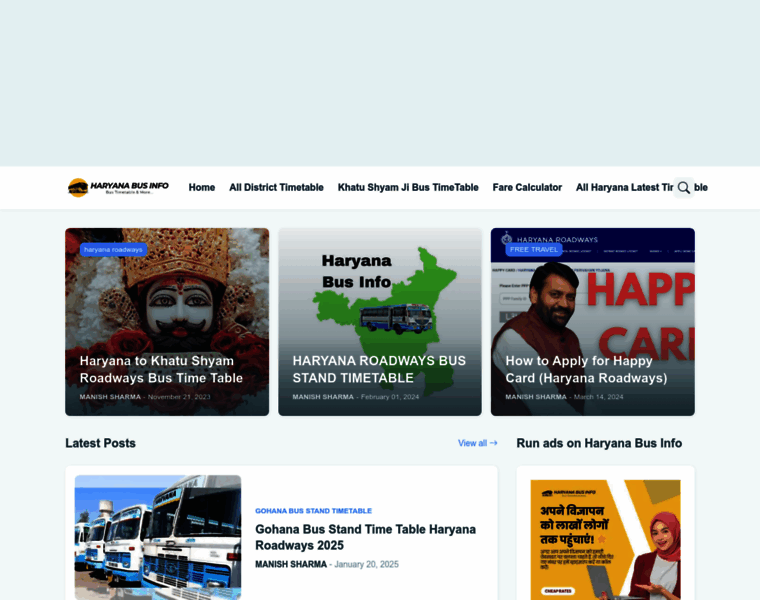Screen dimensions: 760x600
Task: Click MANISH SHARMA author on Gohana post
Action: click(291, 565)
